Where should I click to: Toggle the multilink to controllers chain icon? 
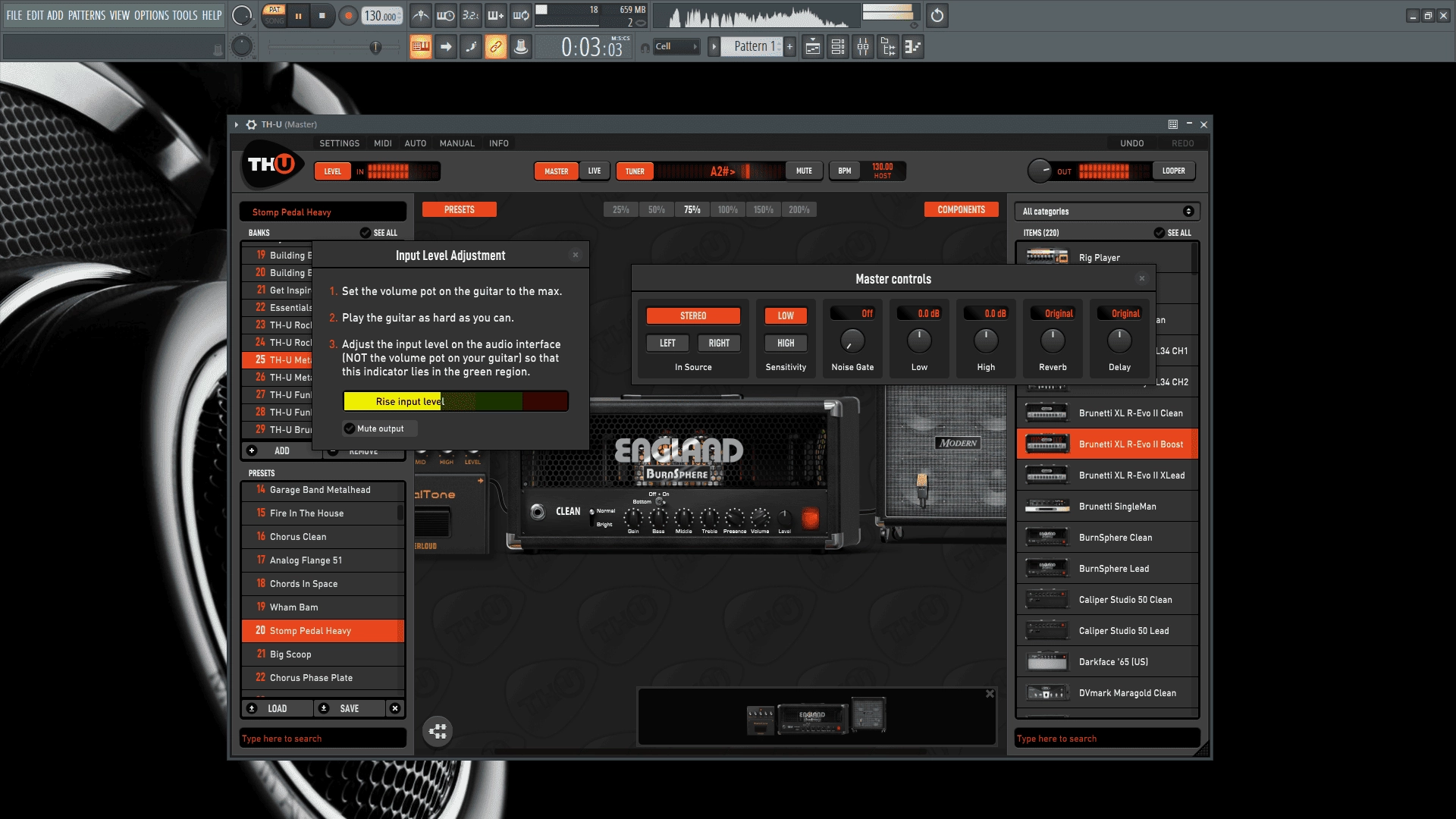[496, 47]
